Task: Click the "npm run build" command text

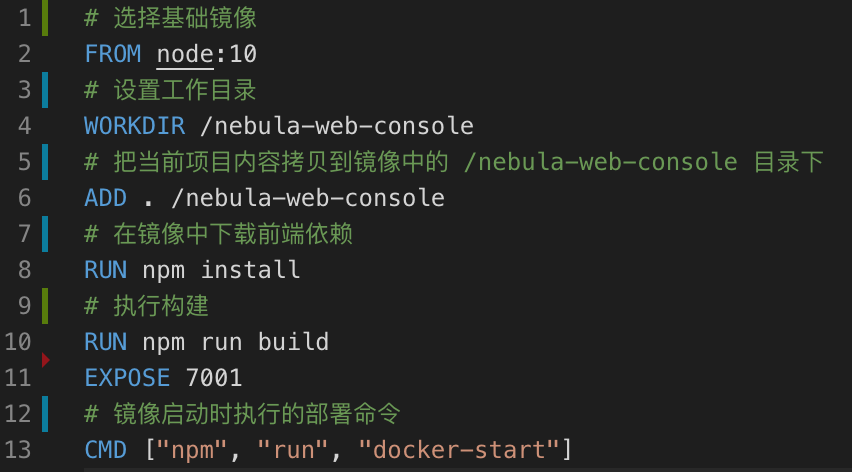Action: pos(235,342)
